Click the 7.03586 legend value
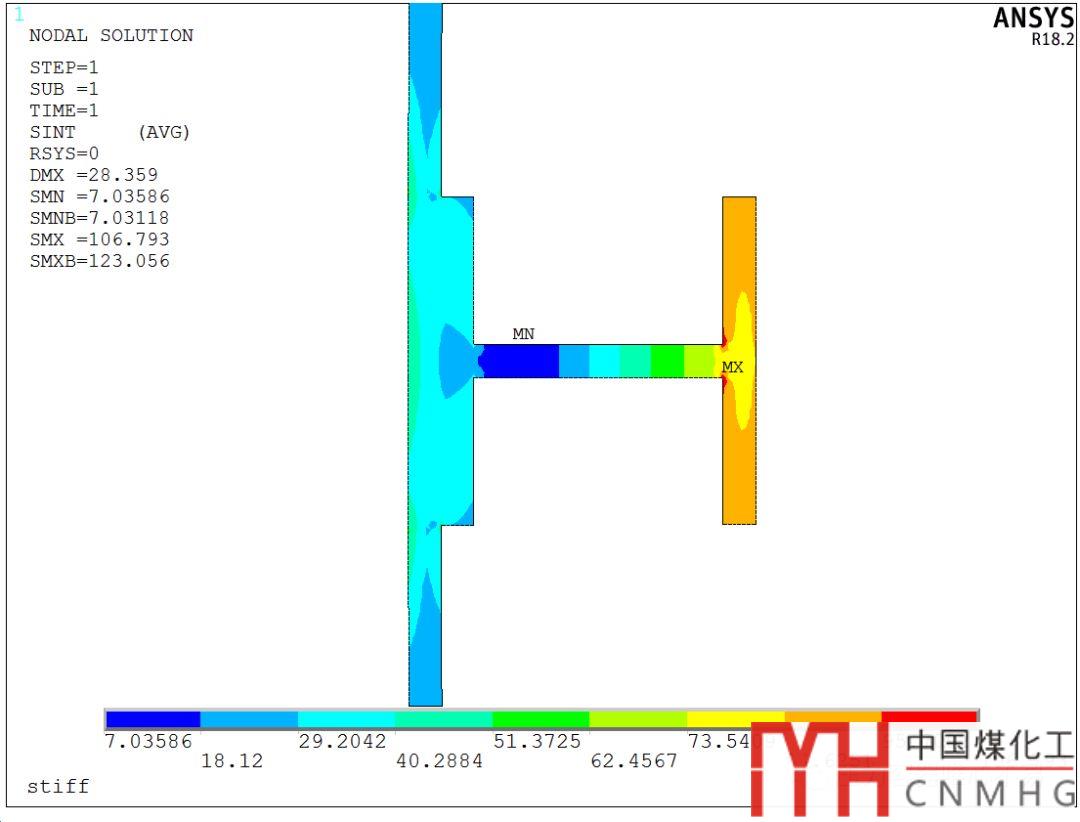Image resolution: width=1080 pixels, height=822 pixels. (x=148, y=741)
